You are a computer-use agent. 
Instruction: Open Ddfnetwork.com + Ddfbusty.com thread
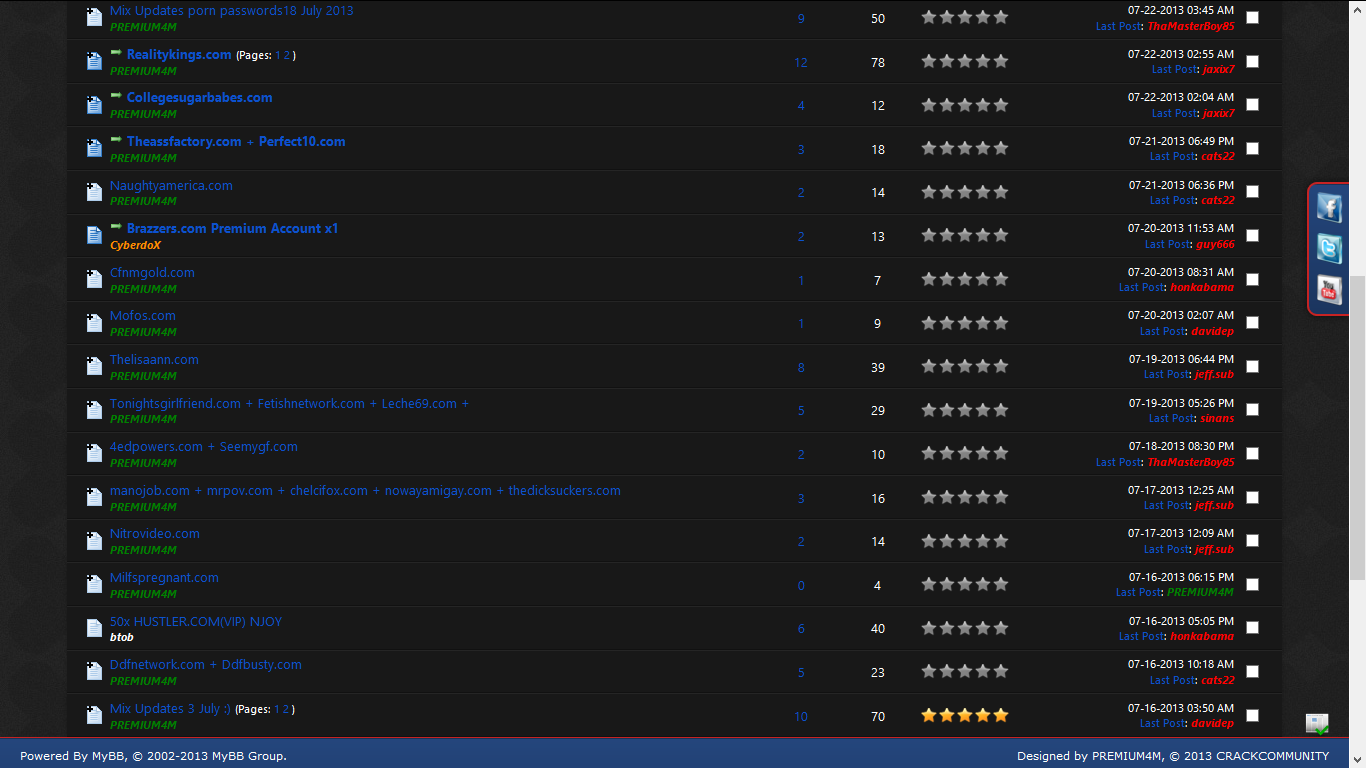point(206,664)
